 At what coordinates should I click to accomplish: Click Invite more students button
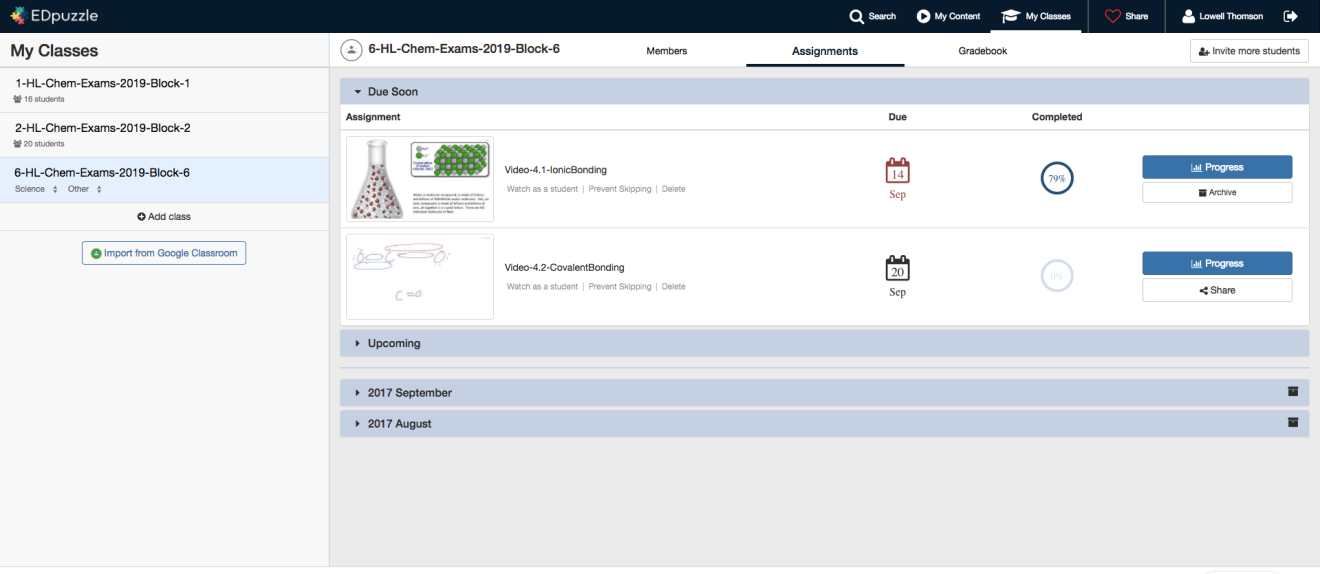click(1249, 51)
